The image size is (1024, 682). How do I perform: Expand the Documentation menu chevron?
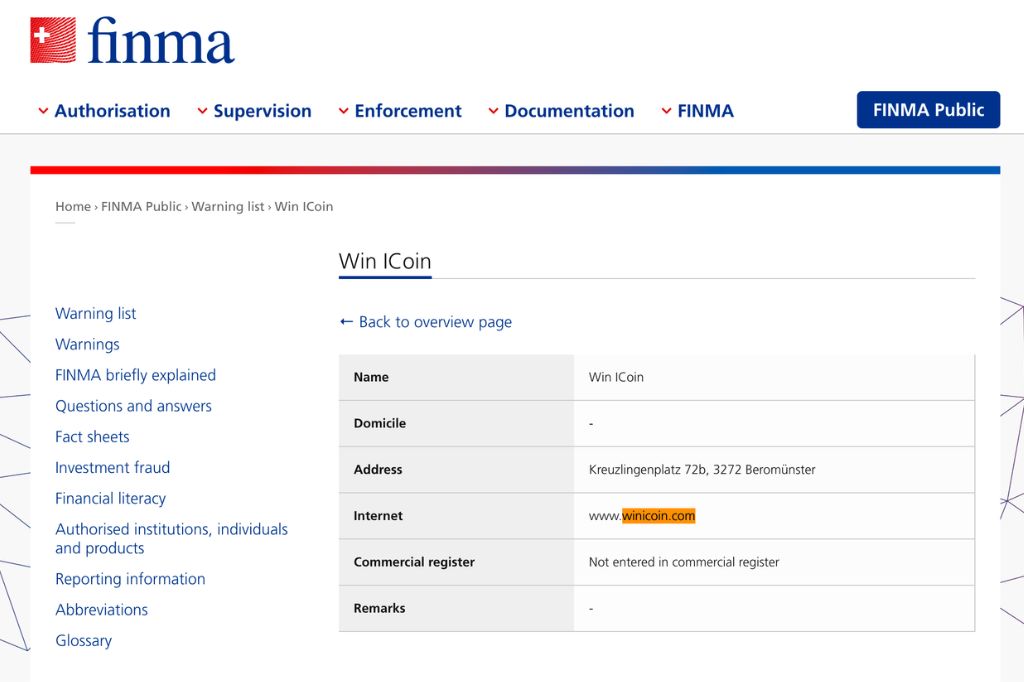click(494, 111)
